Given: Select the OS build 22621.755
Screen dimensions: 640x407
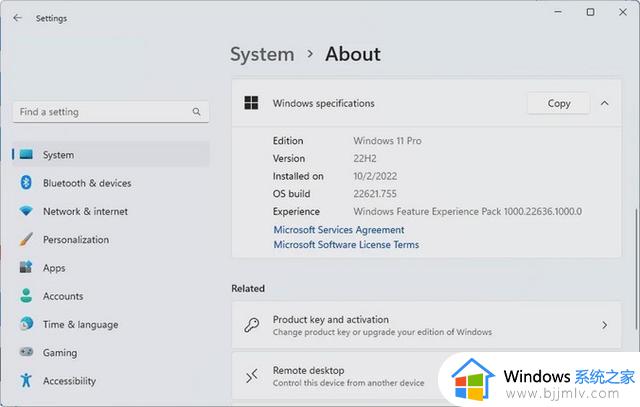Looking at the screenshot, I should 375,193.
